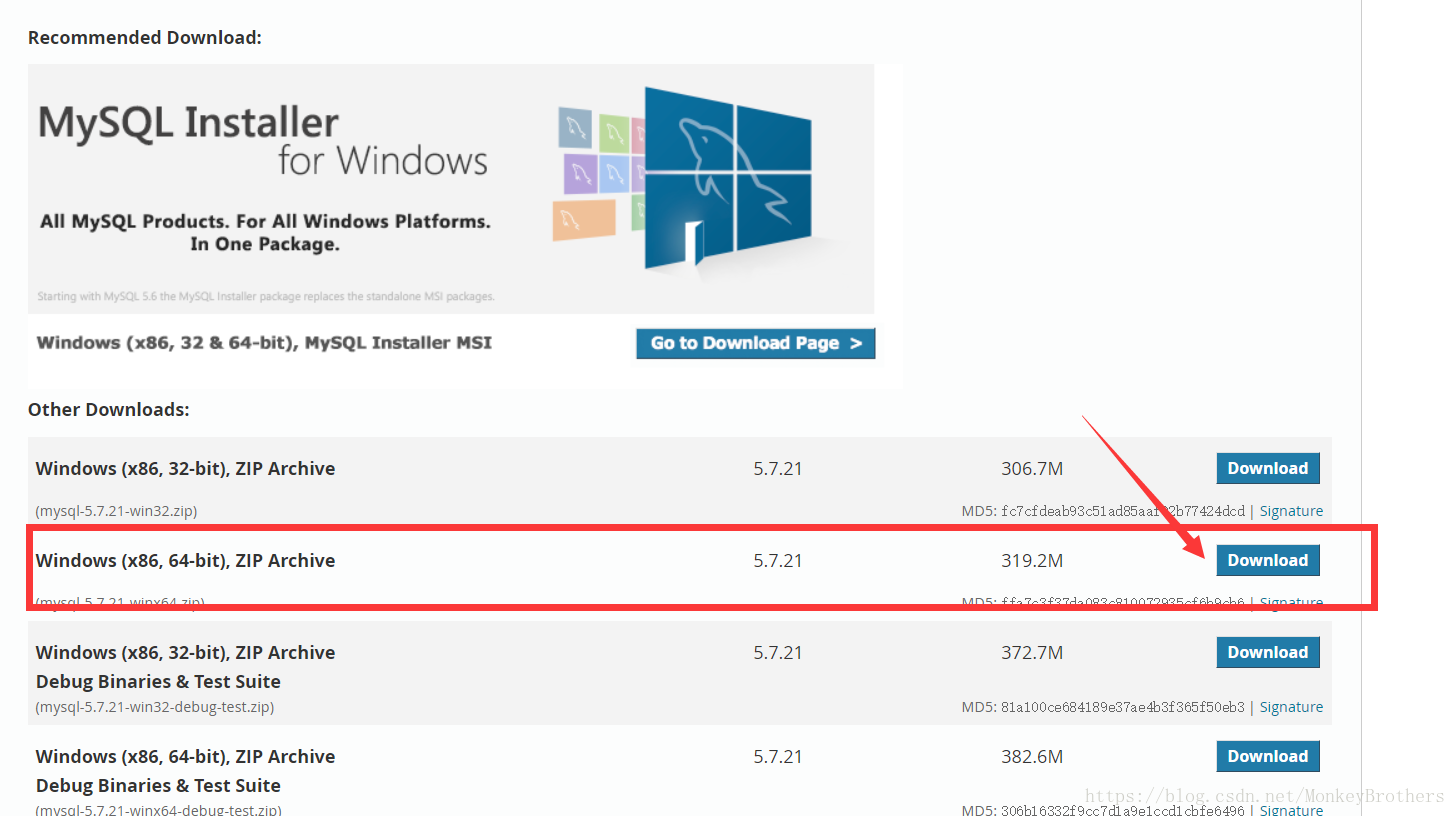Open Signature link for mysql-5.7.21-win32.zip

point(1291,511)
